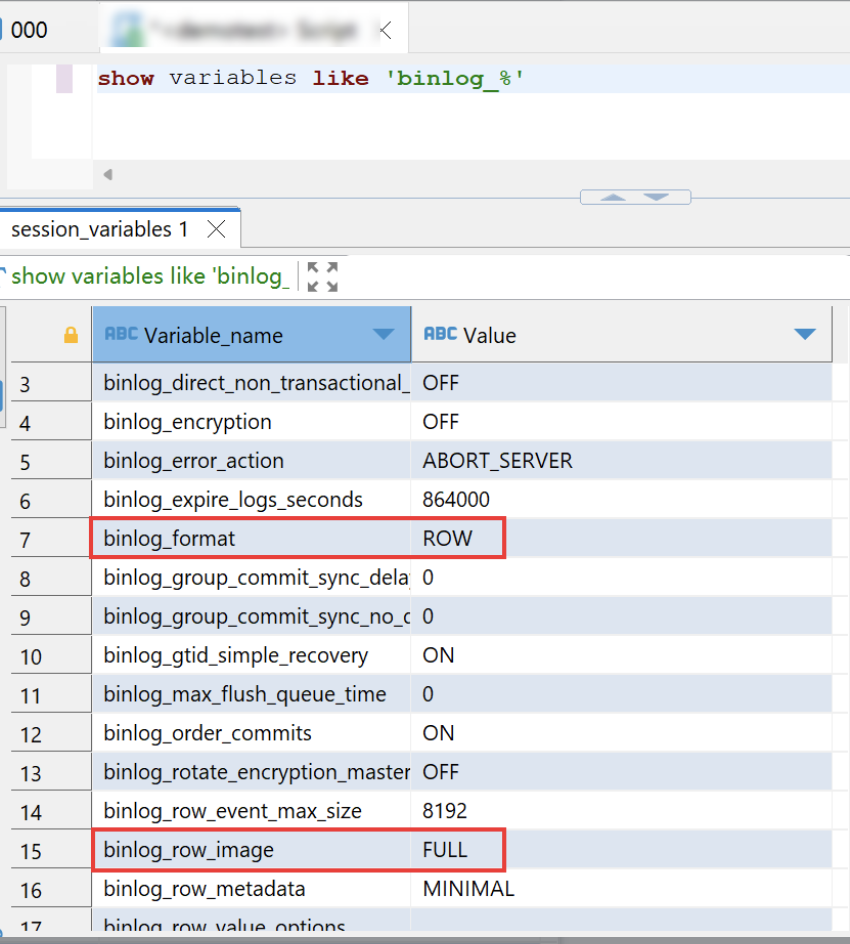
Task: Click the ABC type icon on Variable_name column
Action: (120, 334)
